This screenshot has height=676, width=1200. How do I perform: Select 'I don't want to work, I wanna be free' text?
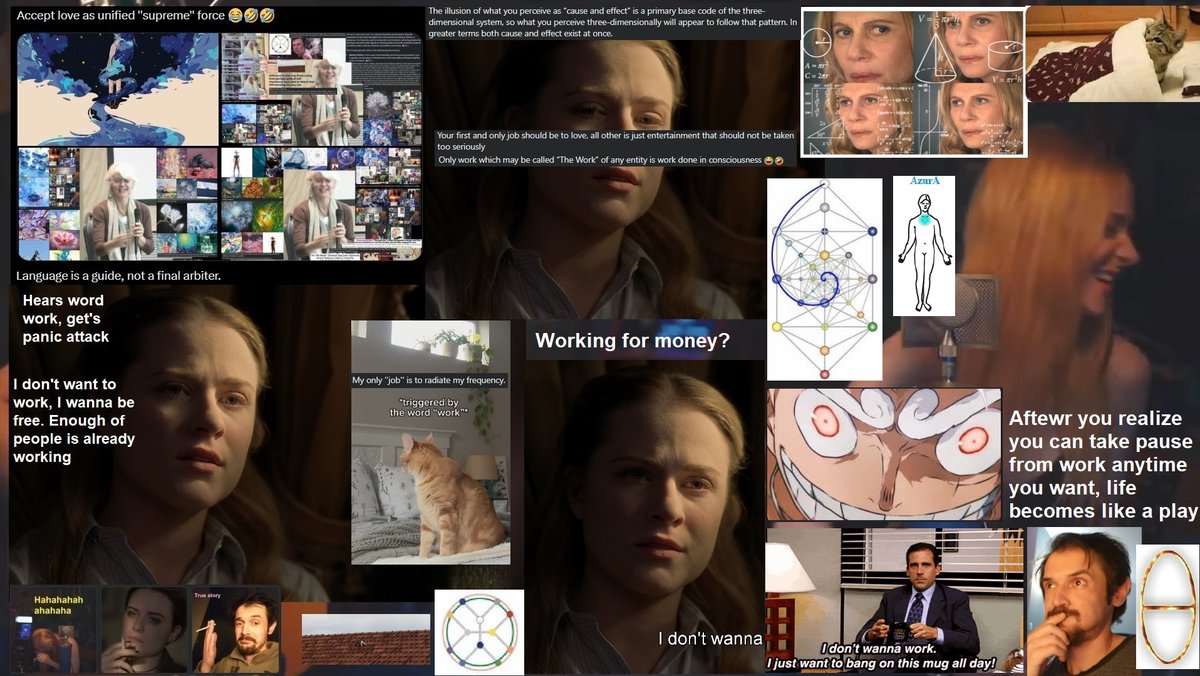coord(73,420)
